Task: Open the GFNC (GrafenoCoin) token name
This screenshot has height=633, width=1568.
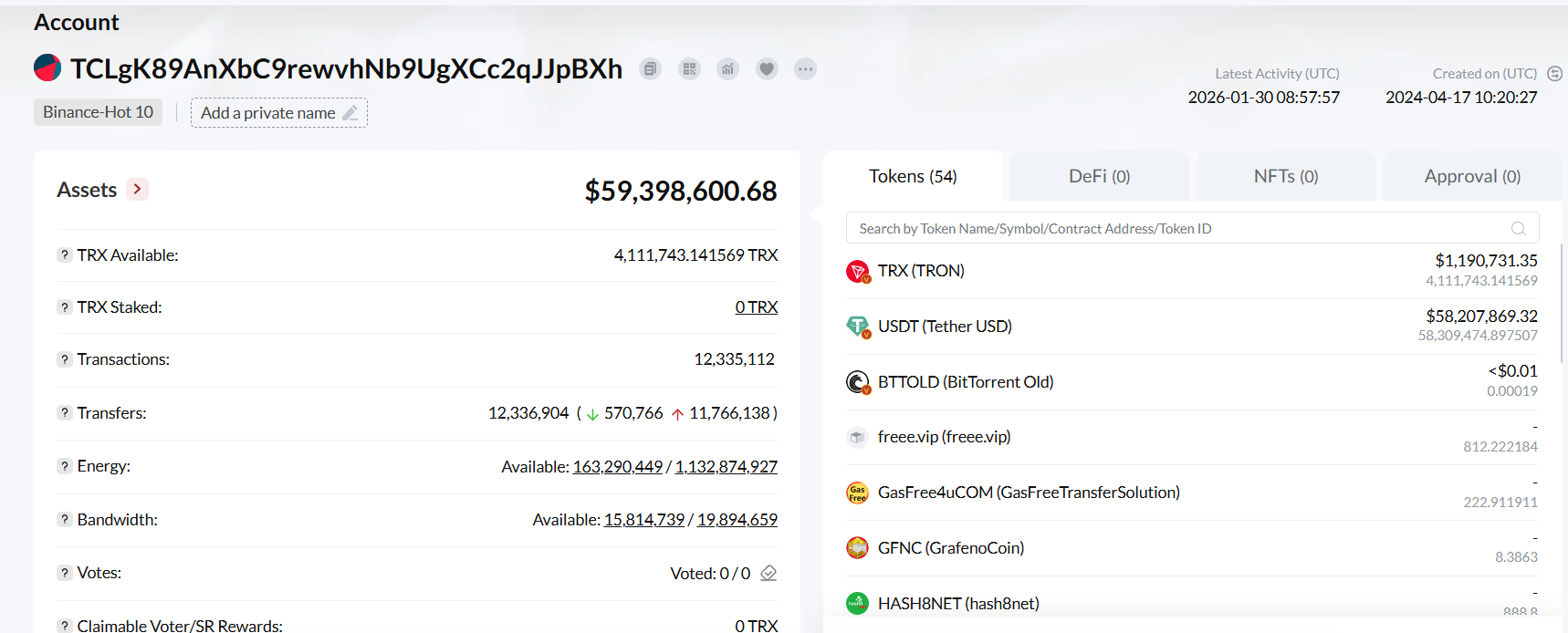Action: tap(951, 548)
